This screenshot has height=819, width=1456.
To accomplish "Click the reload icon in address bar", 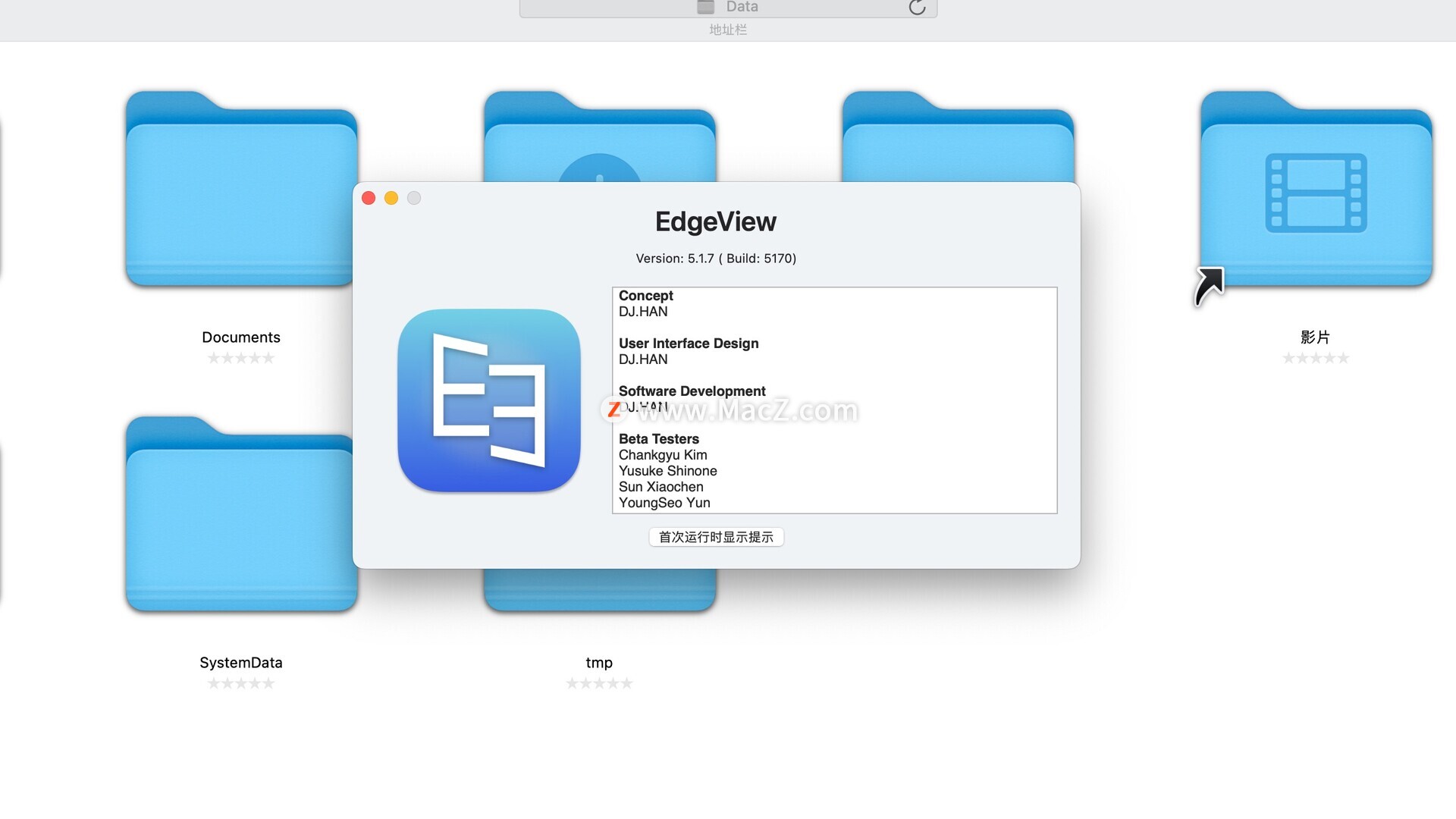I will point(917,8).
